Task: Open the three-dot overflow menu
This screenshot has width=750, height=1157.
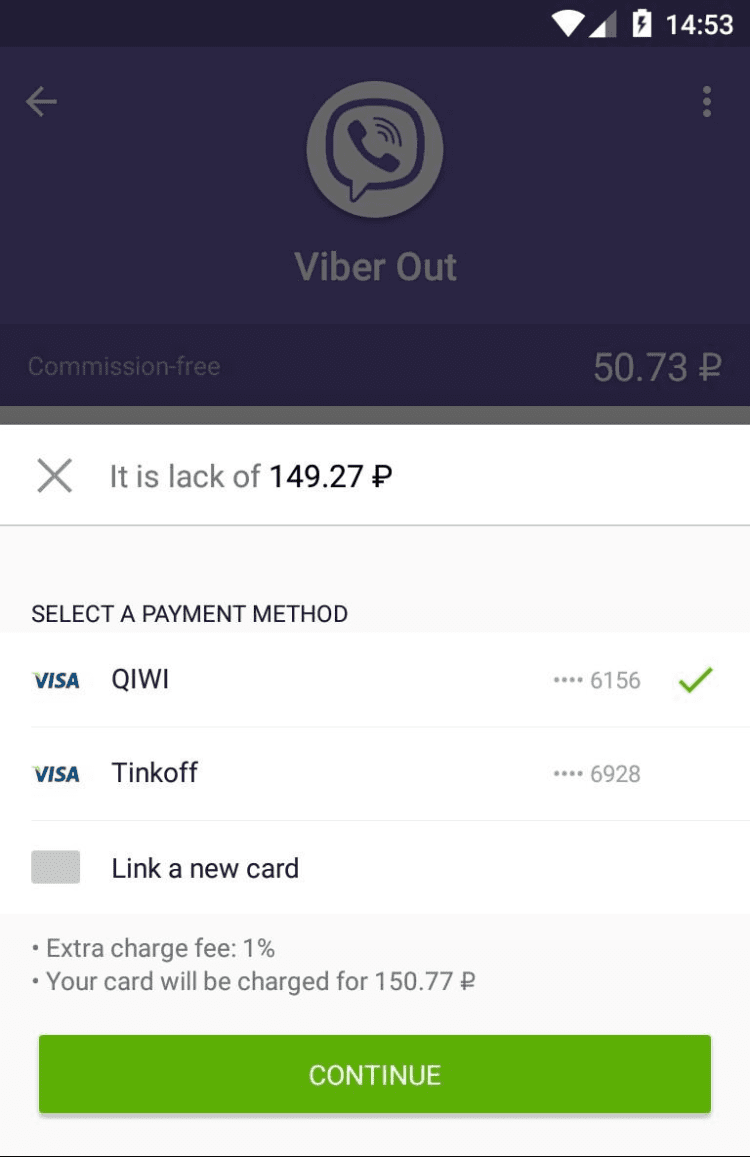Action: (707, 101)
